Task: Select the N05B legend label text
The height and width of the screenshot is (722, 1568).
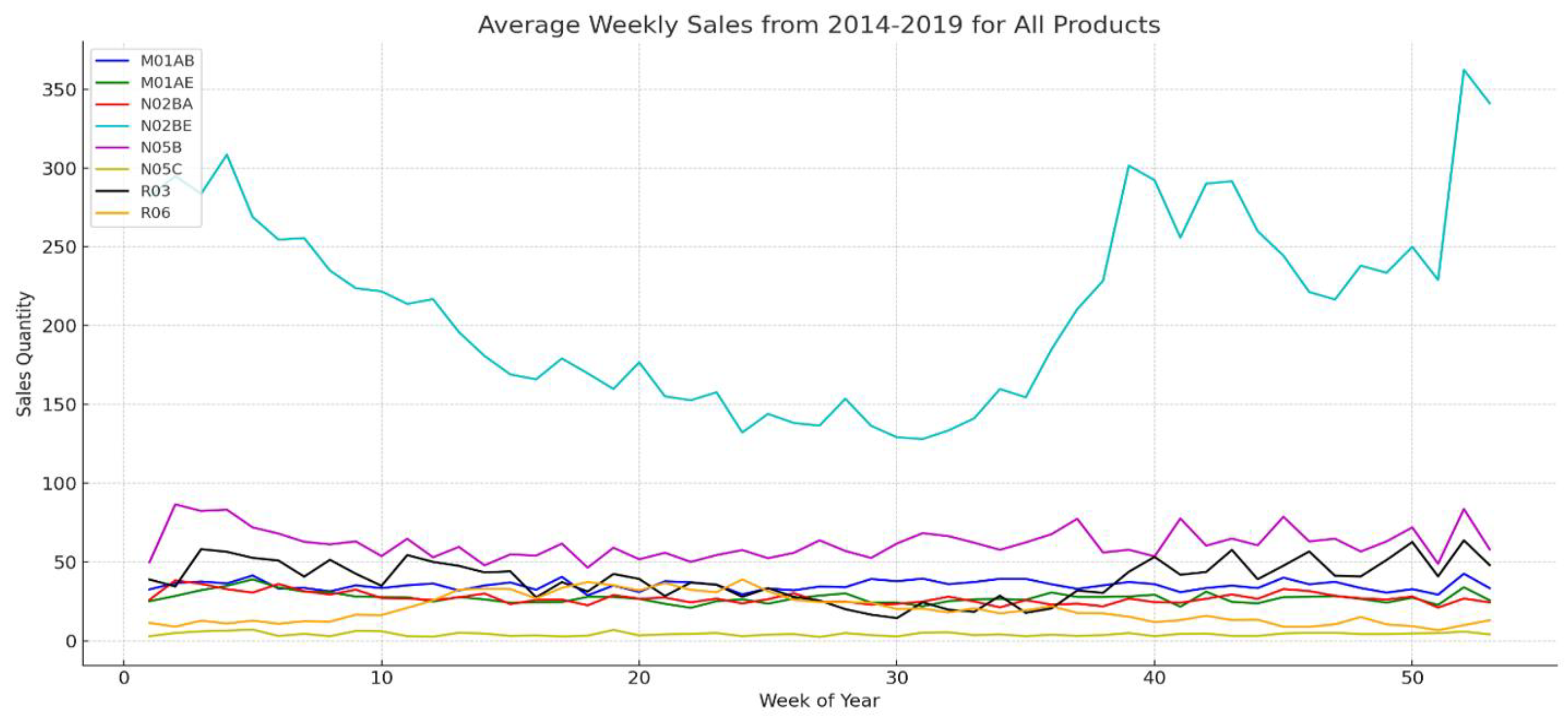Action: pyautogui.click(x=161, y=148)
